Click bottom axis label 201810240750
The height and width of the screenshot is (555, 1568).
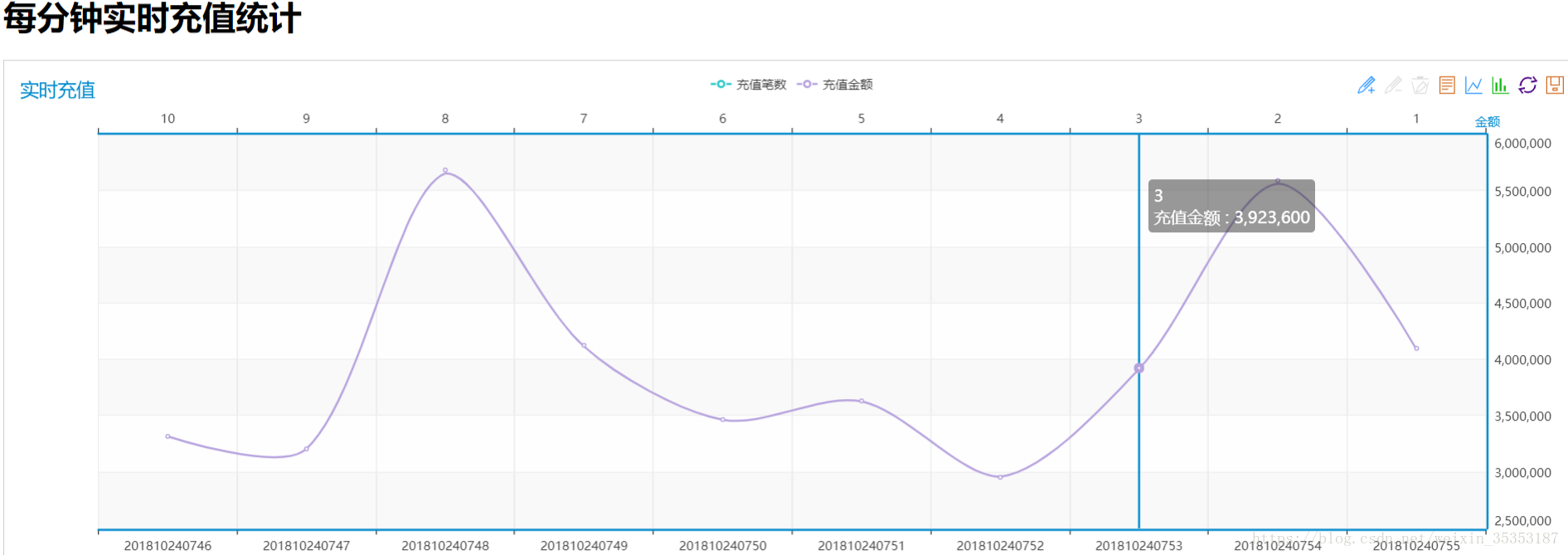pyautogui.click(x=722, y=545)
